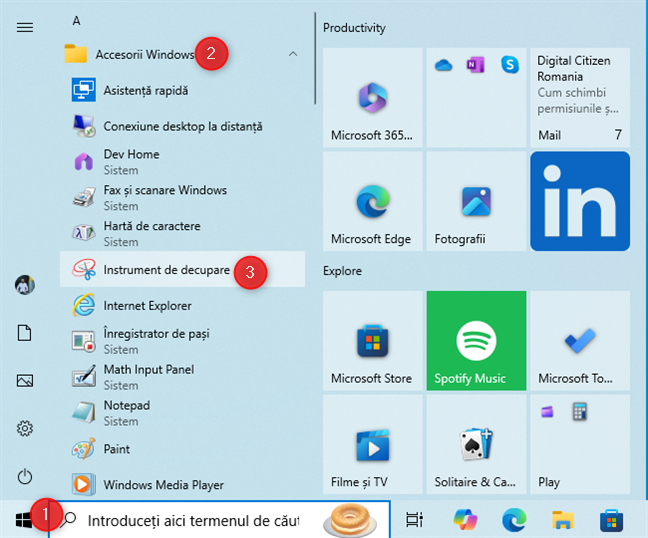Open Windows Media Player
This screenshot has width=648, height=538.
pyautogui.click(x=163, y=485)
